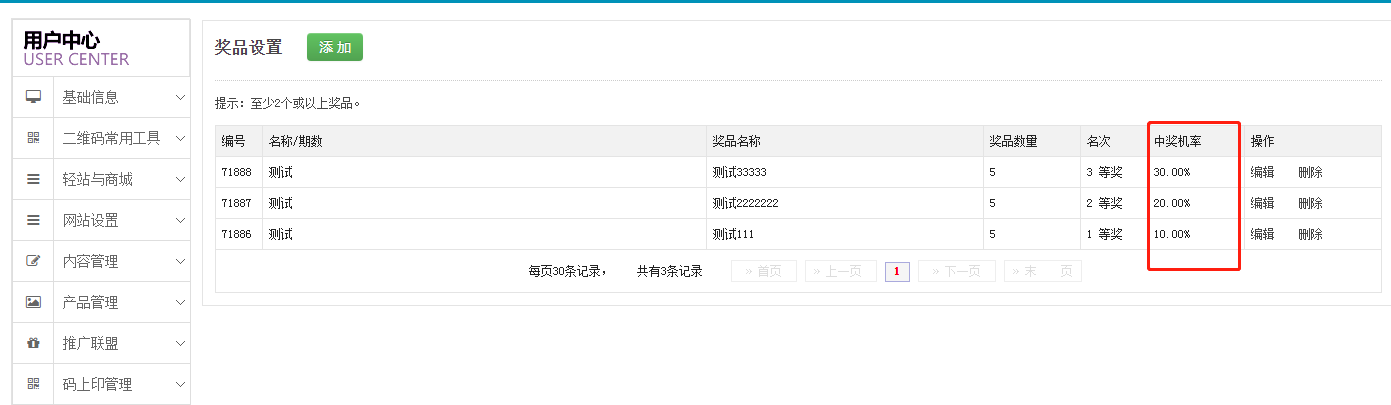Expand the 内容管理 chevron arrow
1391x405 pixels.
[180, 261]
